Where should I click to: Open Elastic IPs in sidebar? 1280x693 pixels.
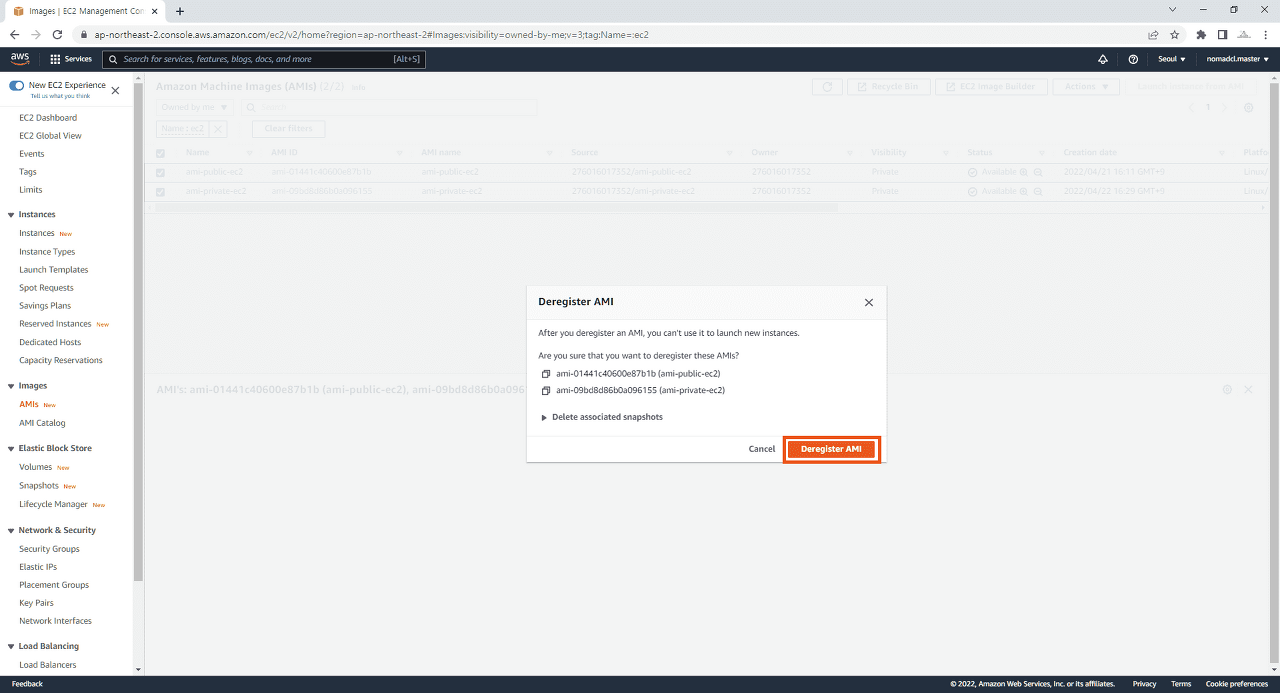click(38, 567)
